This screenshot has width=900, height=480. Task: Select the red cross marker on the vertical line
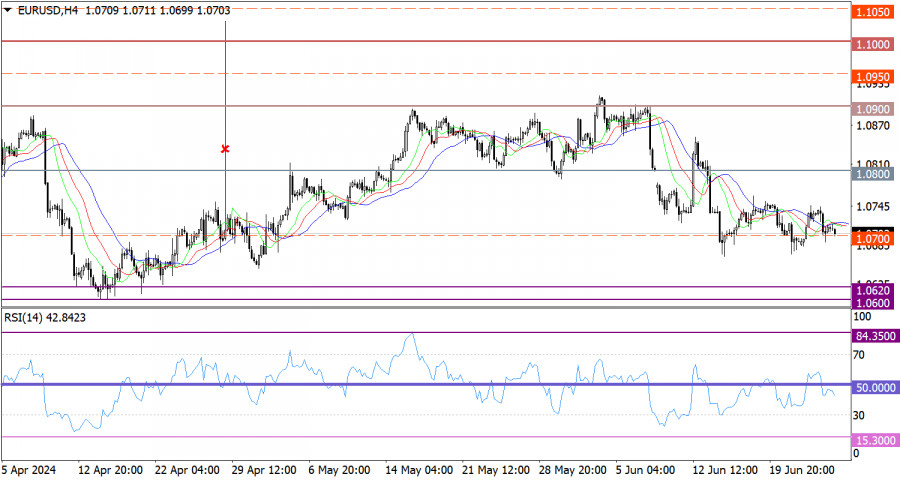click(225, 149)
